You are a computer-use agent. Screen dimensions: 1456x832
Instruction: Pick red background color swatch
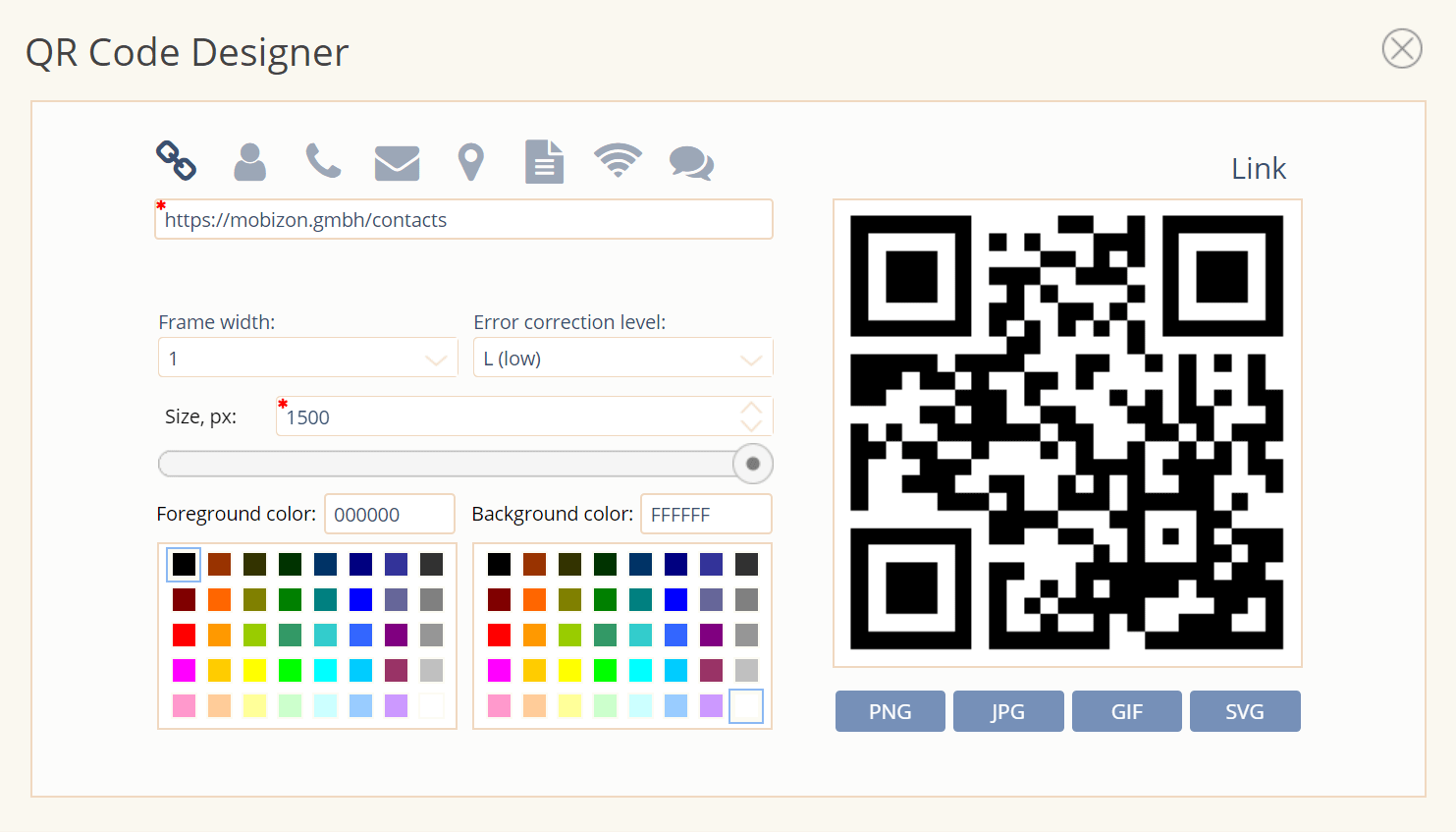(499, 635)
